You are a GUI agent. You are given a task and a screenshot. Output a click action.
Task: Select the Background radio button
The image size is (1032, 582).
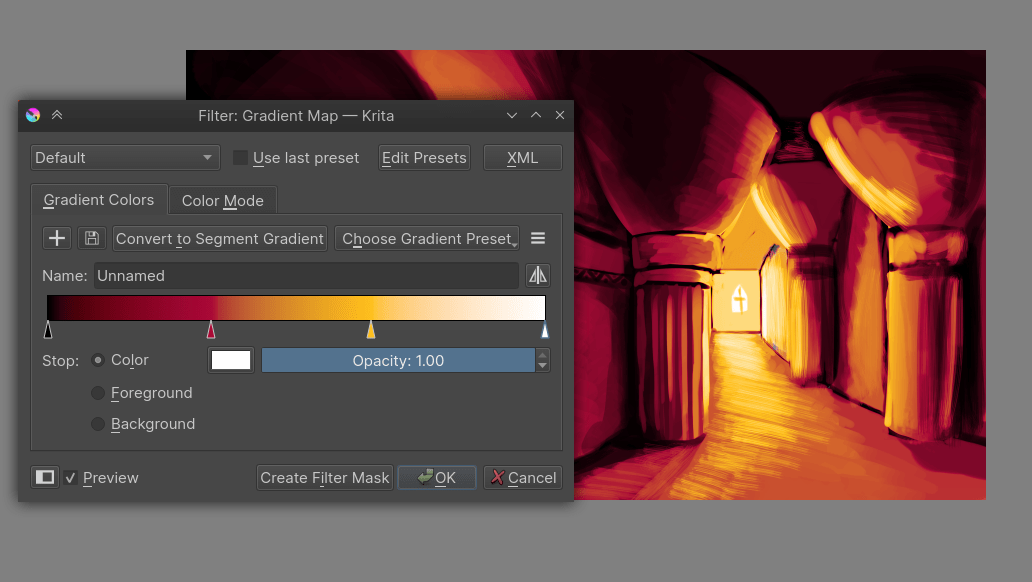[98, 424]
